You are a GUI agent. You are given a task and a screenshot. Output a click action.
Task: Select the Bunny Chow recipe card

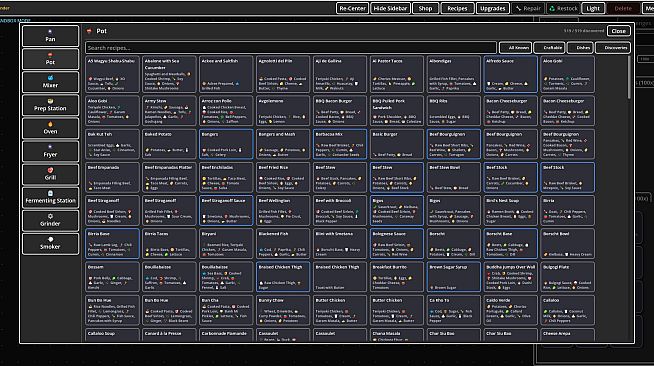tap(283, 311)
